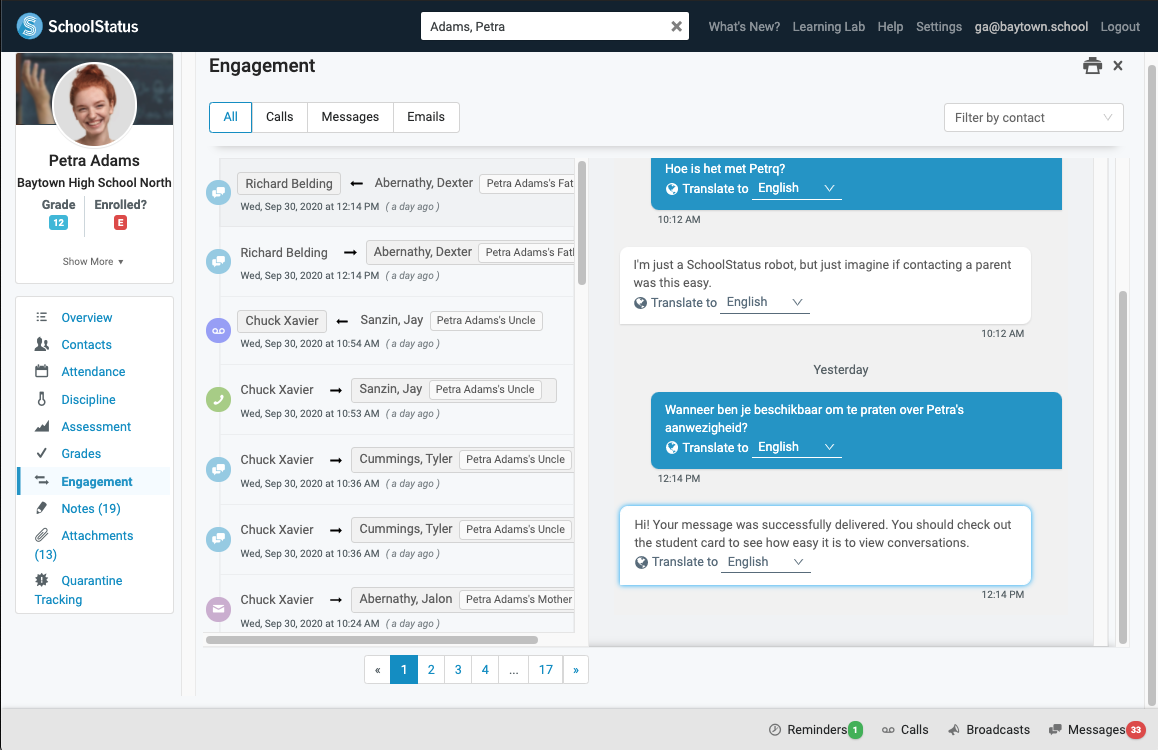This screenshot has height=750, width=1158.
Task: Open Learning Lab from top navigation
Action: (x=829, y=27)
